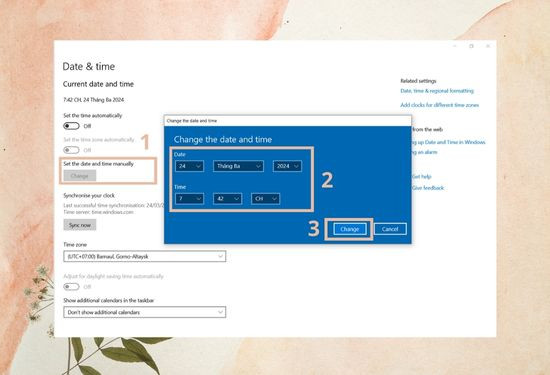Open the hour dropdown showing 7
The width and height of the screenshot is (550, 375).
point(189,199)
